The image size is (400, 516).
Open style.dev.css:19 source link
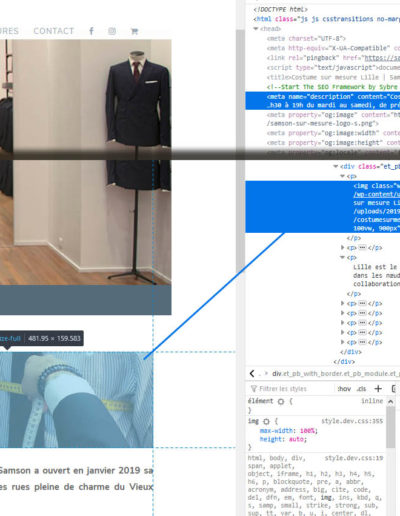point(354,458)
